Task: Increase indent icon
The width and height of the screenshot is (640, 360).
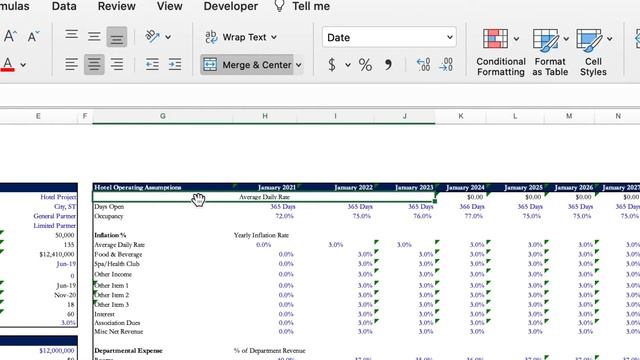Action: point(175,64)
